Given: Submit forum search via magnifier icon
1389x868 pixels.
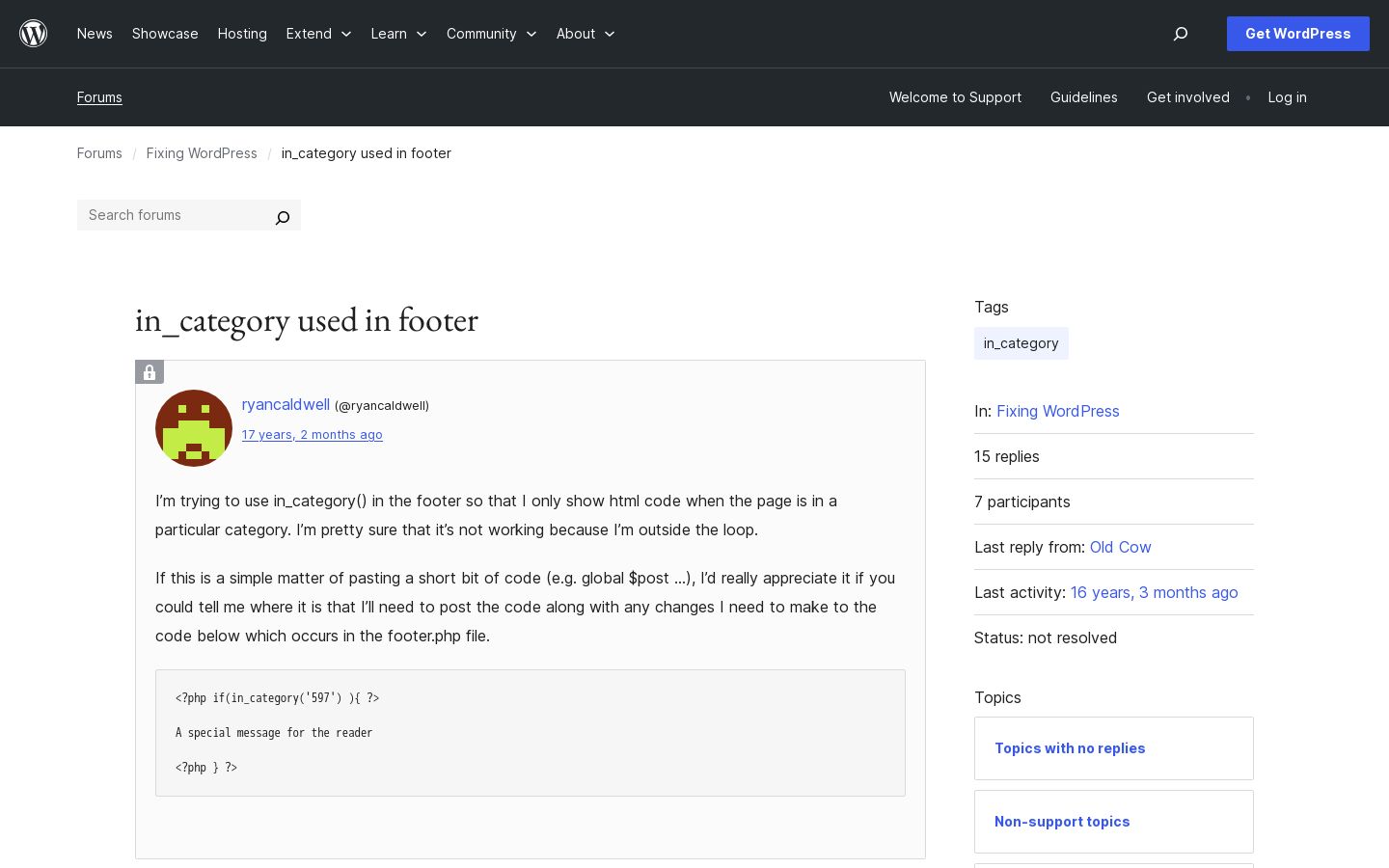Looking at the screenshot, I should (283, 217).
